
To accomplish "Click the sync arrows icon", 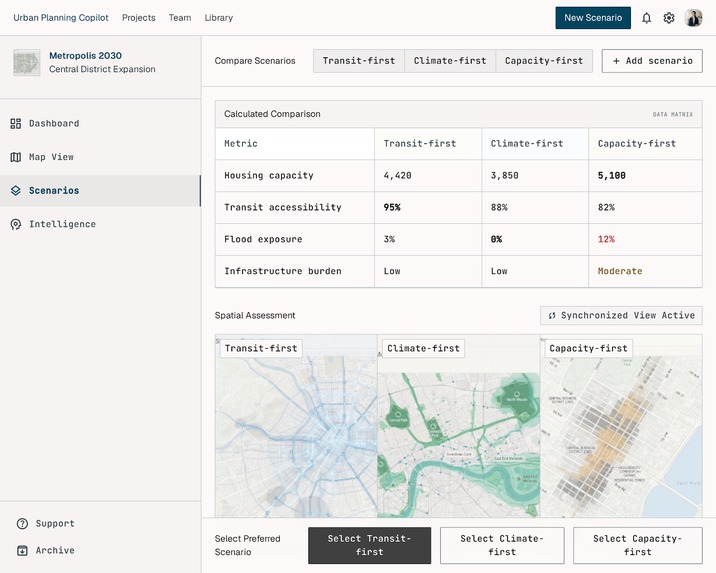I will 552,315.
